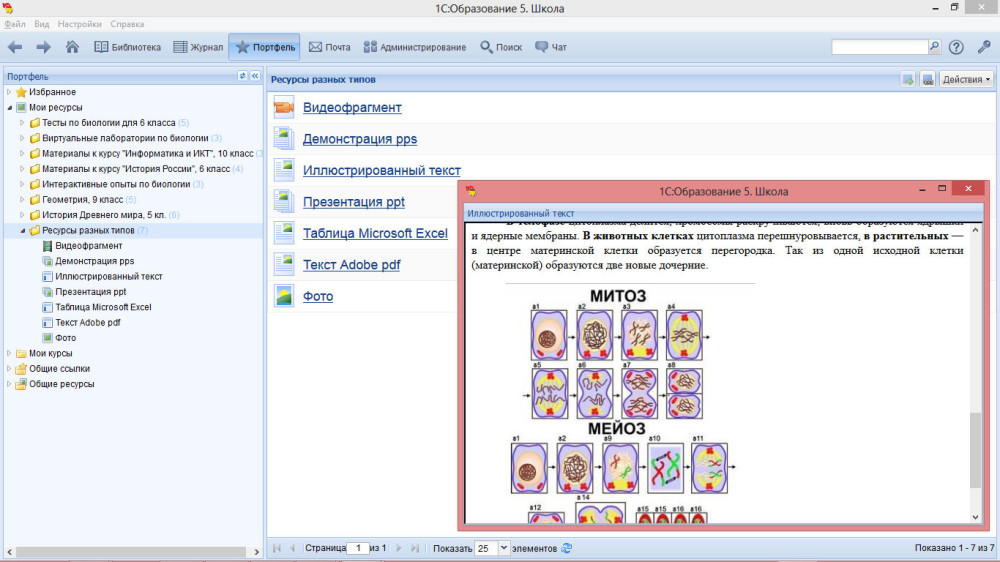1000x562 pixels.
Task: Open the Настройки menu
Action: (79, 24)
